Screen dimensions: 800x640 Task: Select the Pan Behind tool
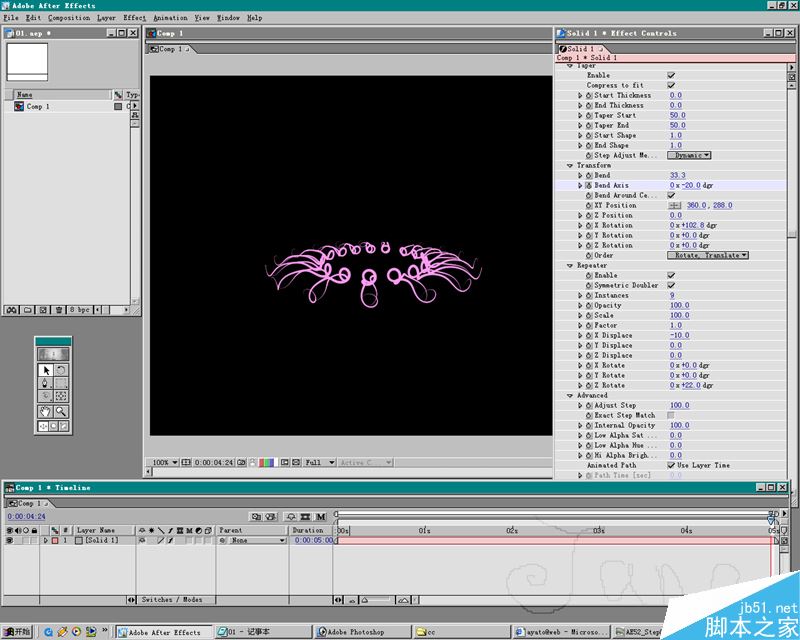[x=61, y=397]
